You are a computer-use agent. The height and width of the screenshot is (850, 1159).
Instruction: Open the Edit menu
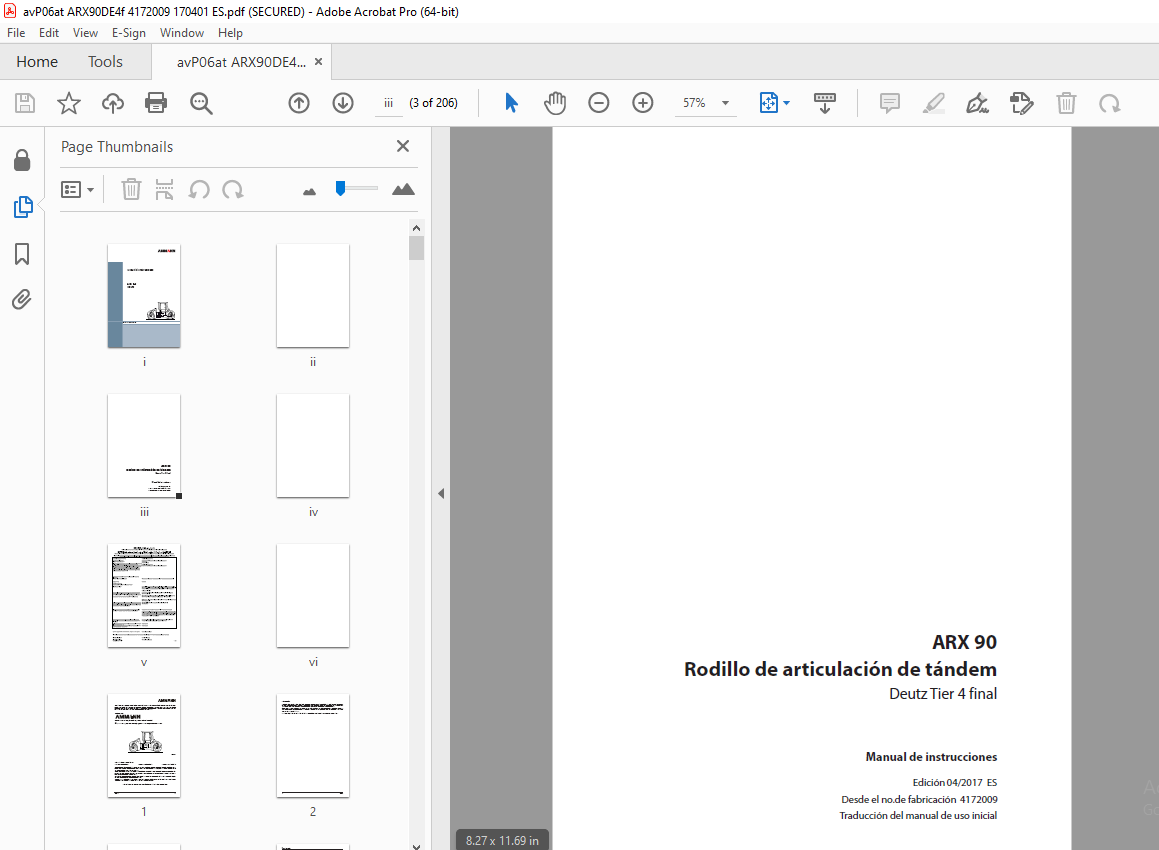click(49, 33)
